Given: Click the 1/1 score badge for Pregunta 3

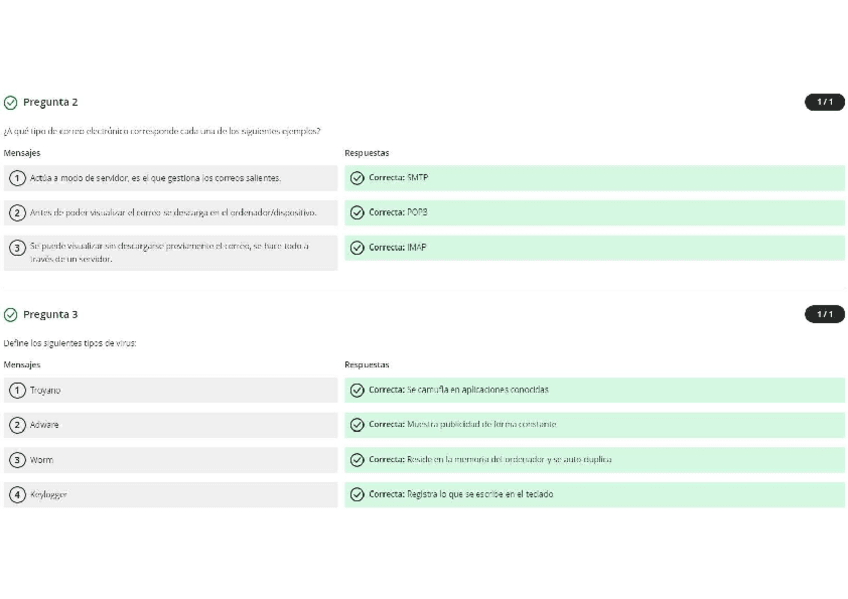Looking at the screenshot, I should point(824,315).
